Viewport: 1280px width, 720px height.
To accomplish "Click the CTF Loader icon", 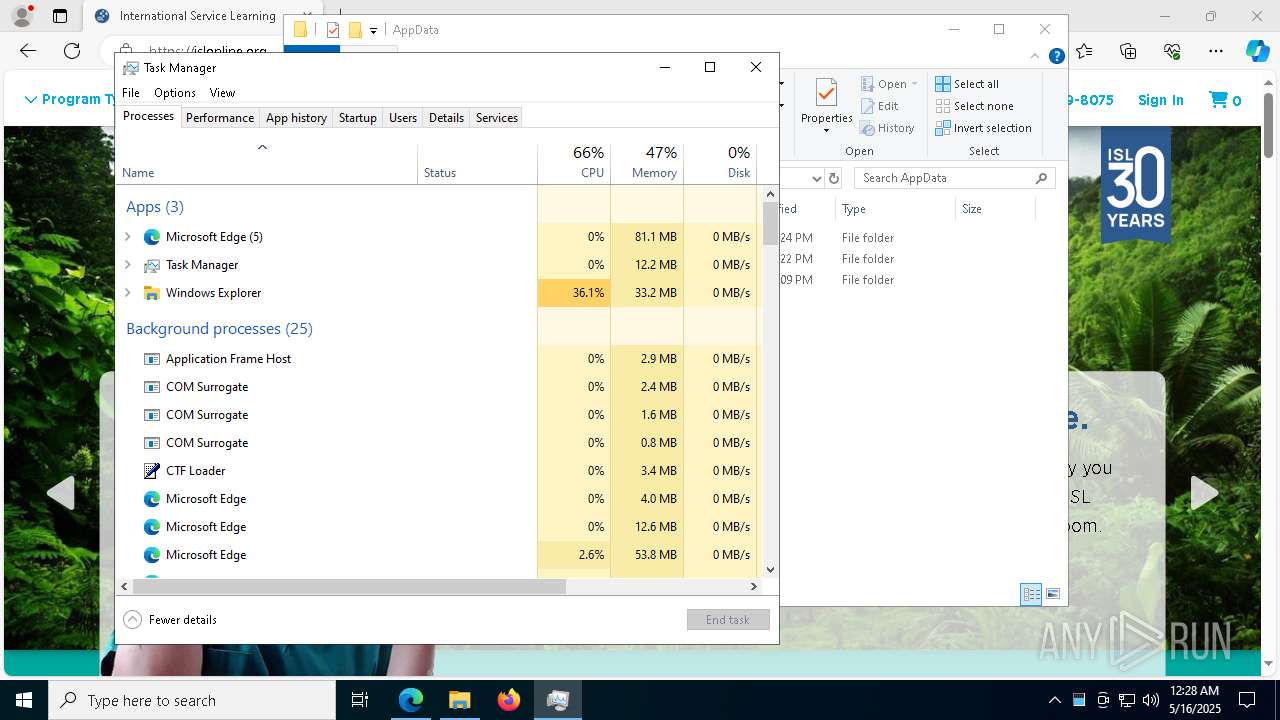I will click(x=152, y=471).
